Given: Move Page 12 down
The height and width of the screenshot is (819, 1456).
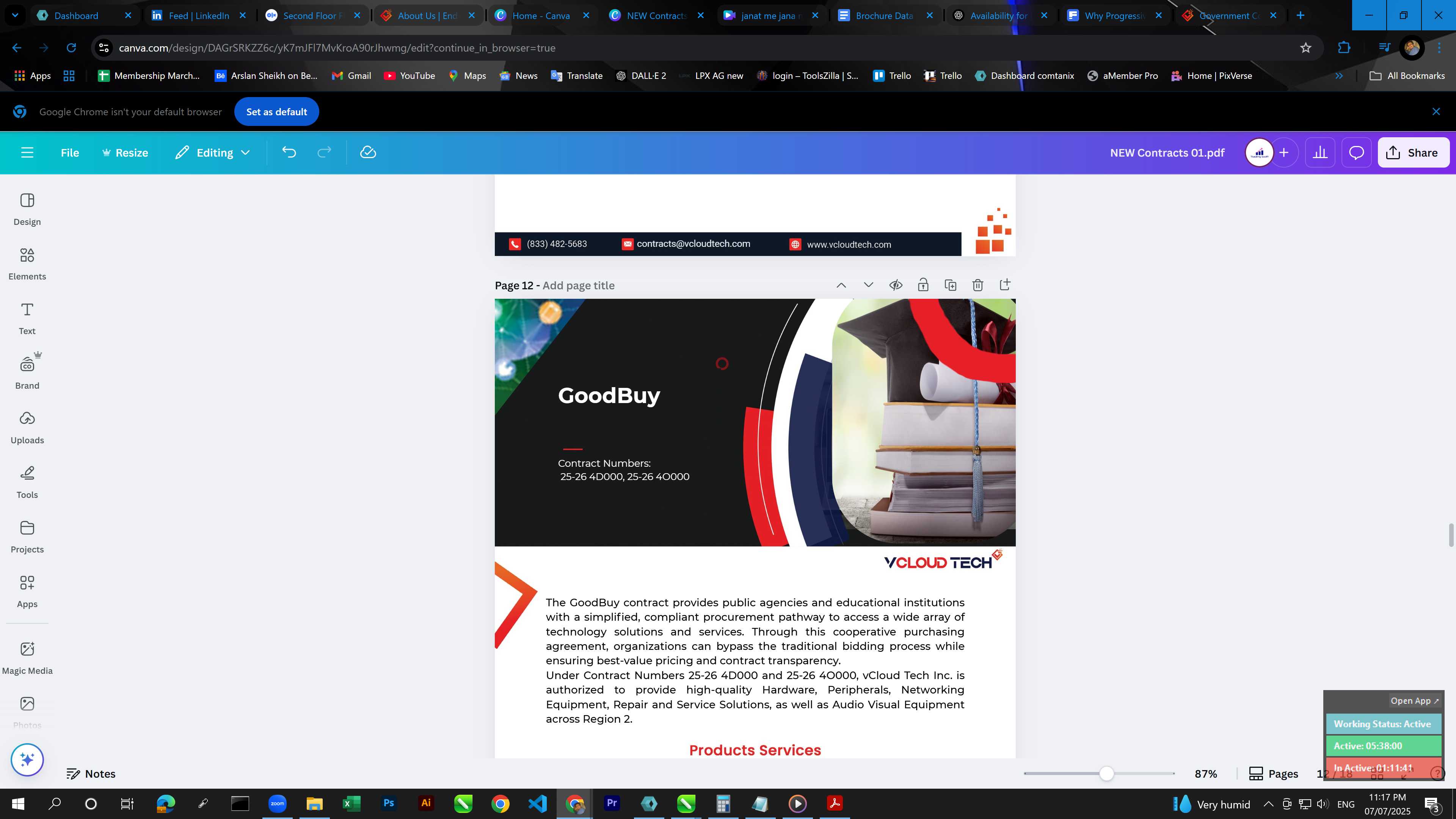Looking at the screenshot, I should pyautogui.click(x=868, y=285).
